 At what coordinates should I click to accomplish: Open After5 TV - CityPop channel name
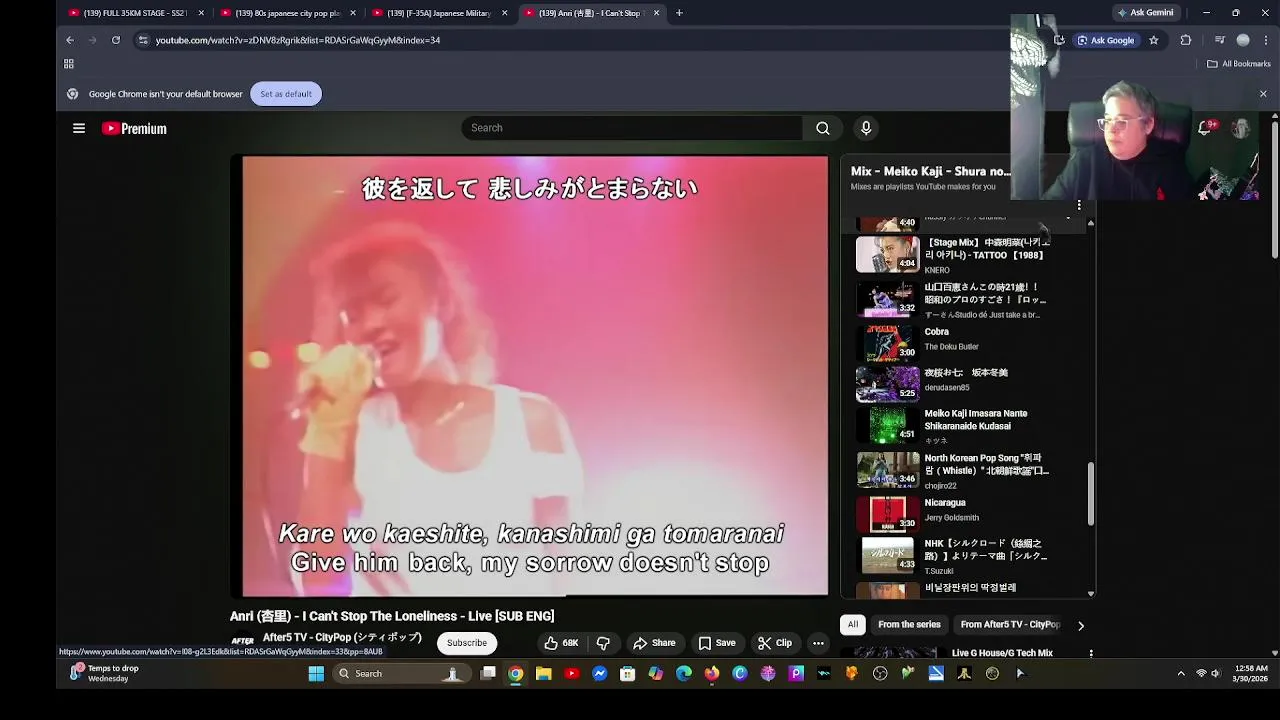342,637
